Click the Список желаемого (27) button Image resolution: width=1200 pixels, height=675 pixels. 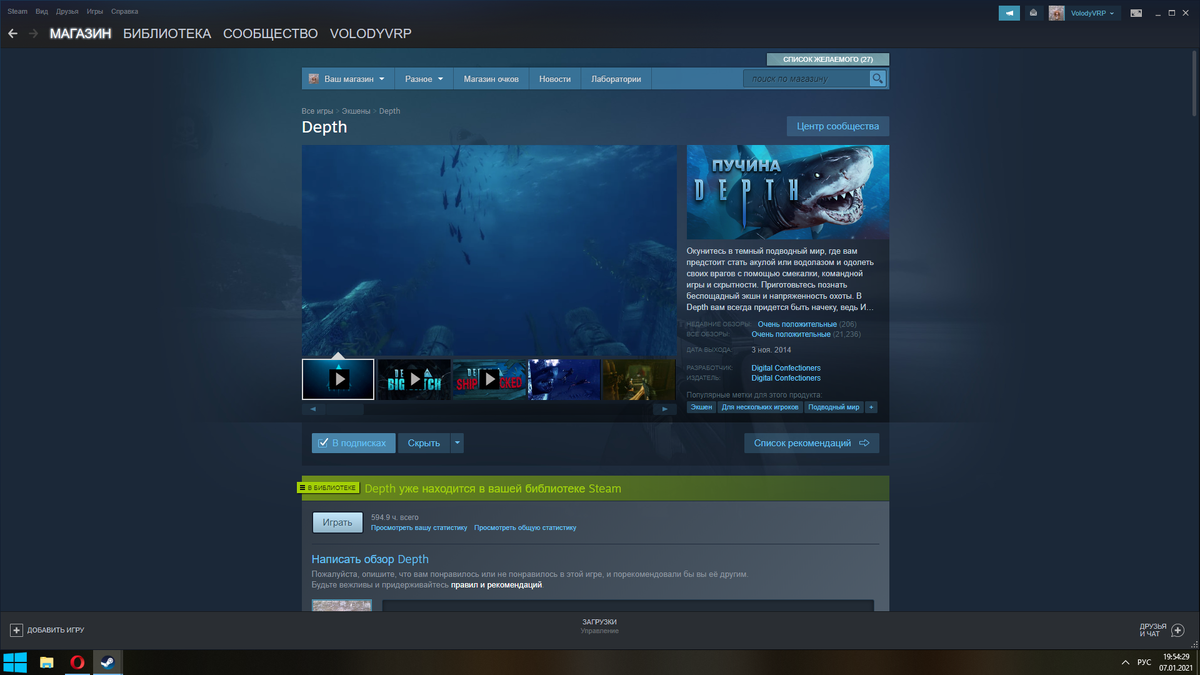(x=827, y=59)
